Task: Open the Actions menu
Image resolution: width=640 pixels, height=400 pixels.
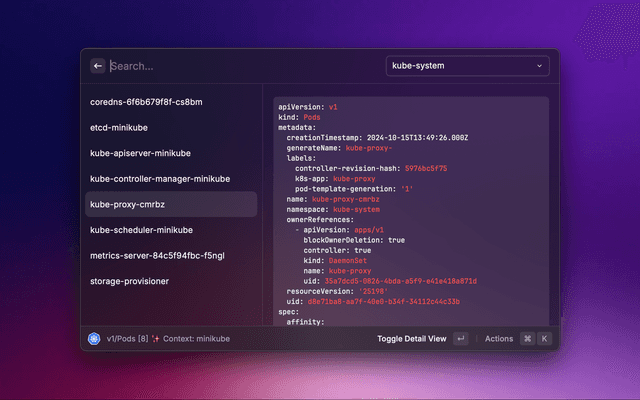Action: [498, 339]
